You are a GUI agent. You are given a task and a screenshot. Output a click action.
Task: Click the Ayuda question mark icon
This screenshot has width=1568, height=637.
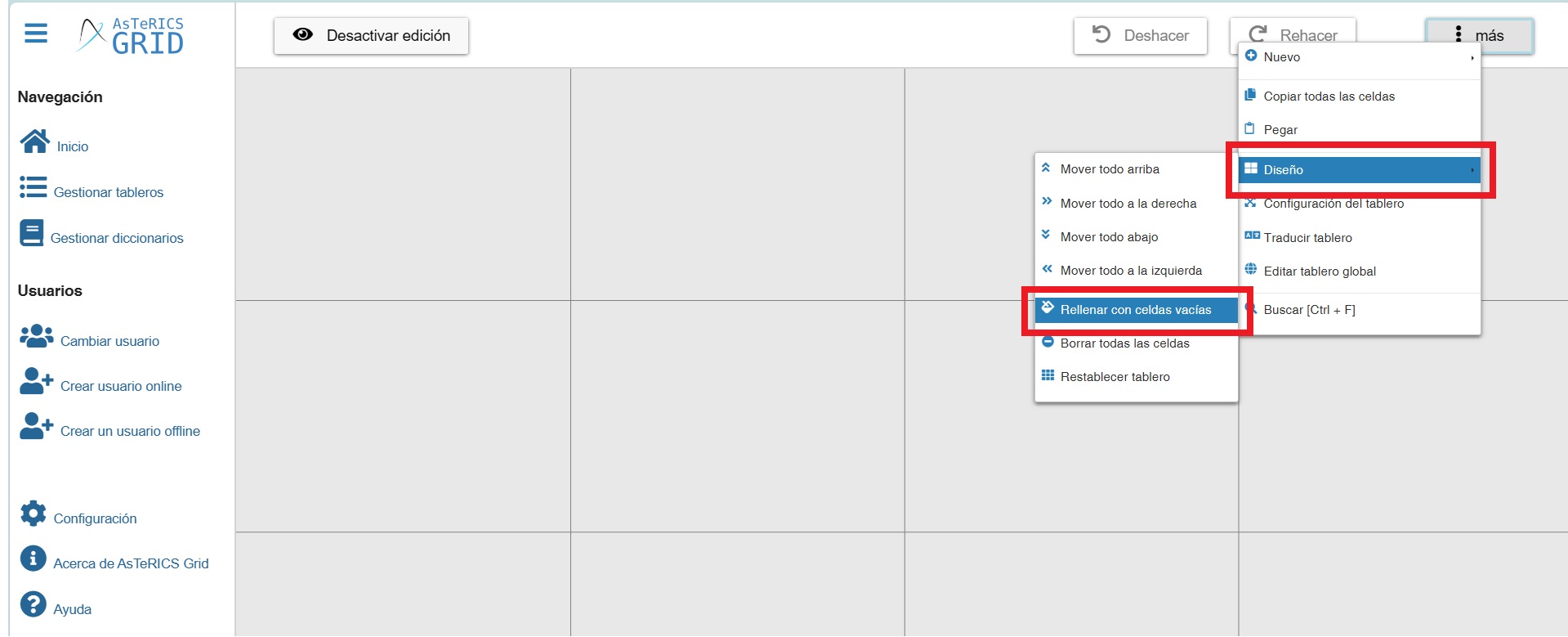34,604
